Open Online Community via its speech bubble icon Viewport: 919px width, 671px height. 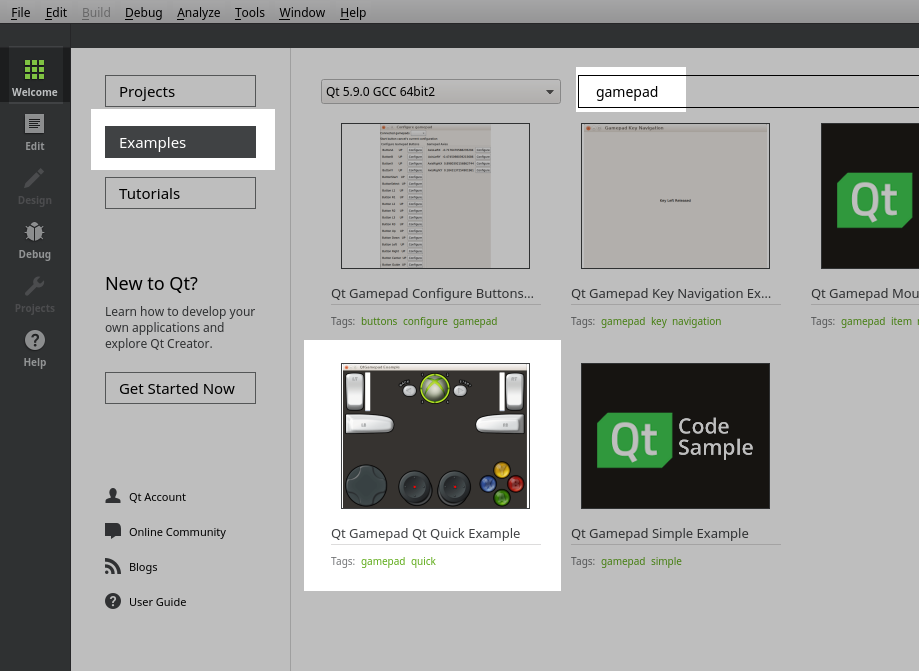pos(113,531)
